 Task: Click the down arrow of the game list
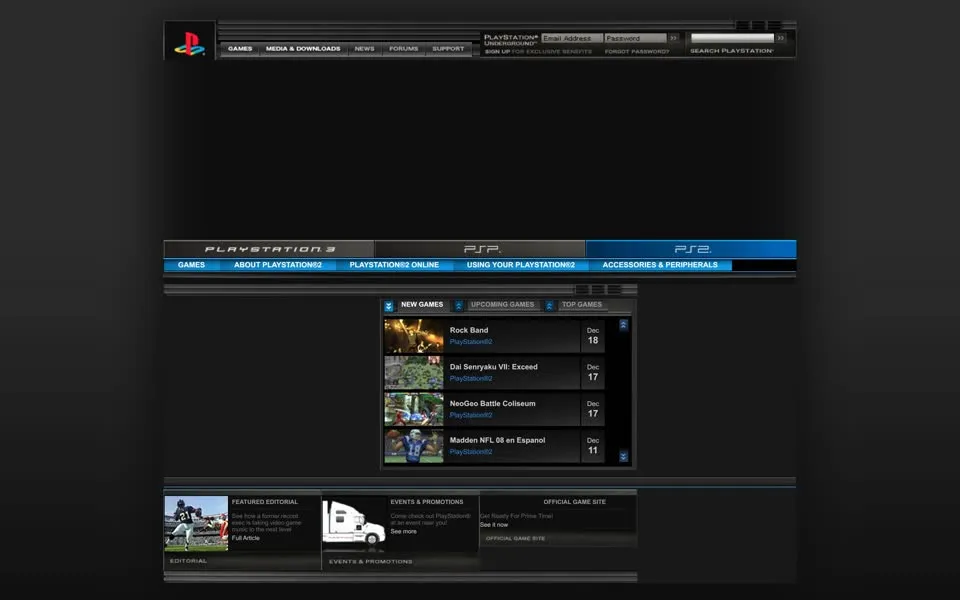click(623, 456)
